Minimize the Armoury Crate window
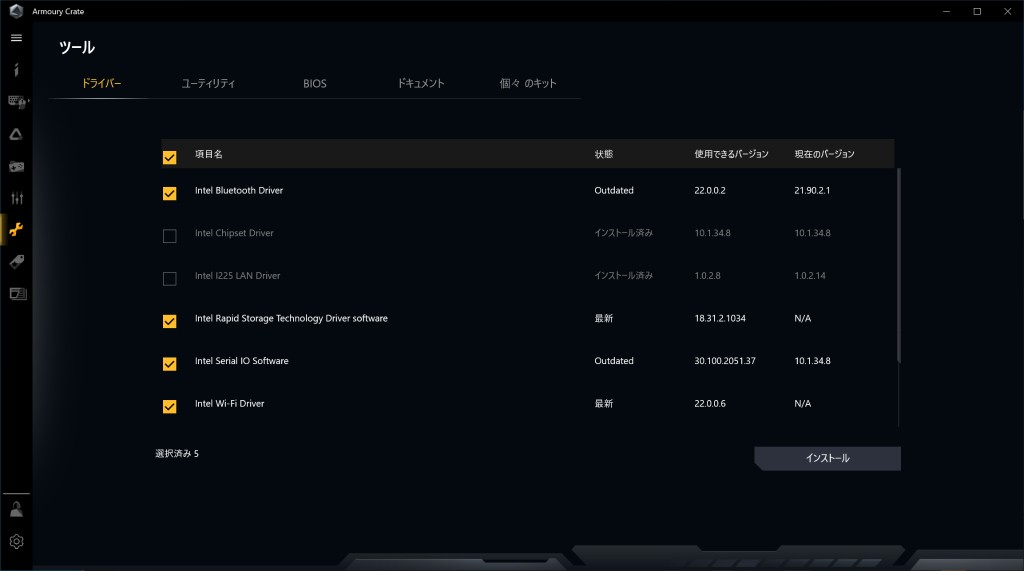Viewport: 1024px width, 571px height. coord(946,11)
